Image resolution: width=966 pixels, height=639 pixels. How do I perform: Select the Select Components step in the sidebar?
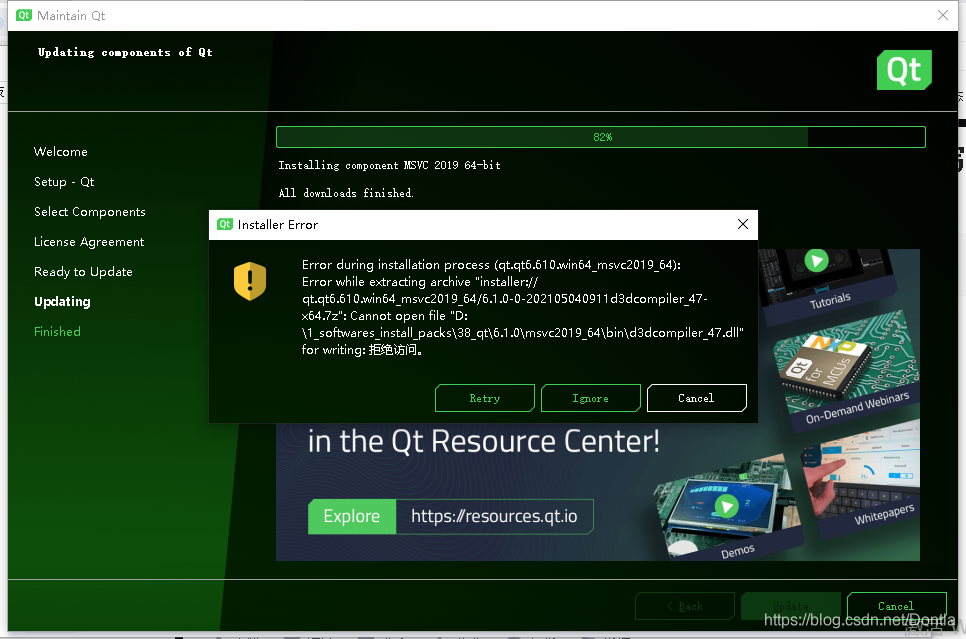pos(89,211)
